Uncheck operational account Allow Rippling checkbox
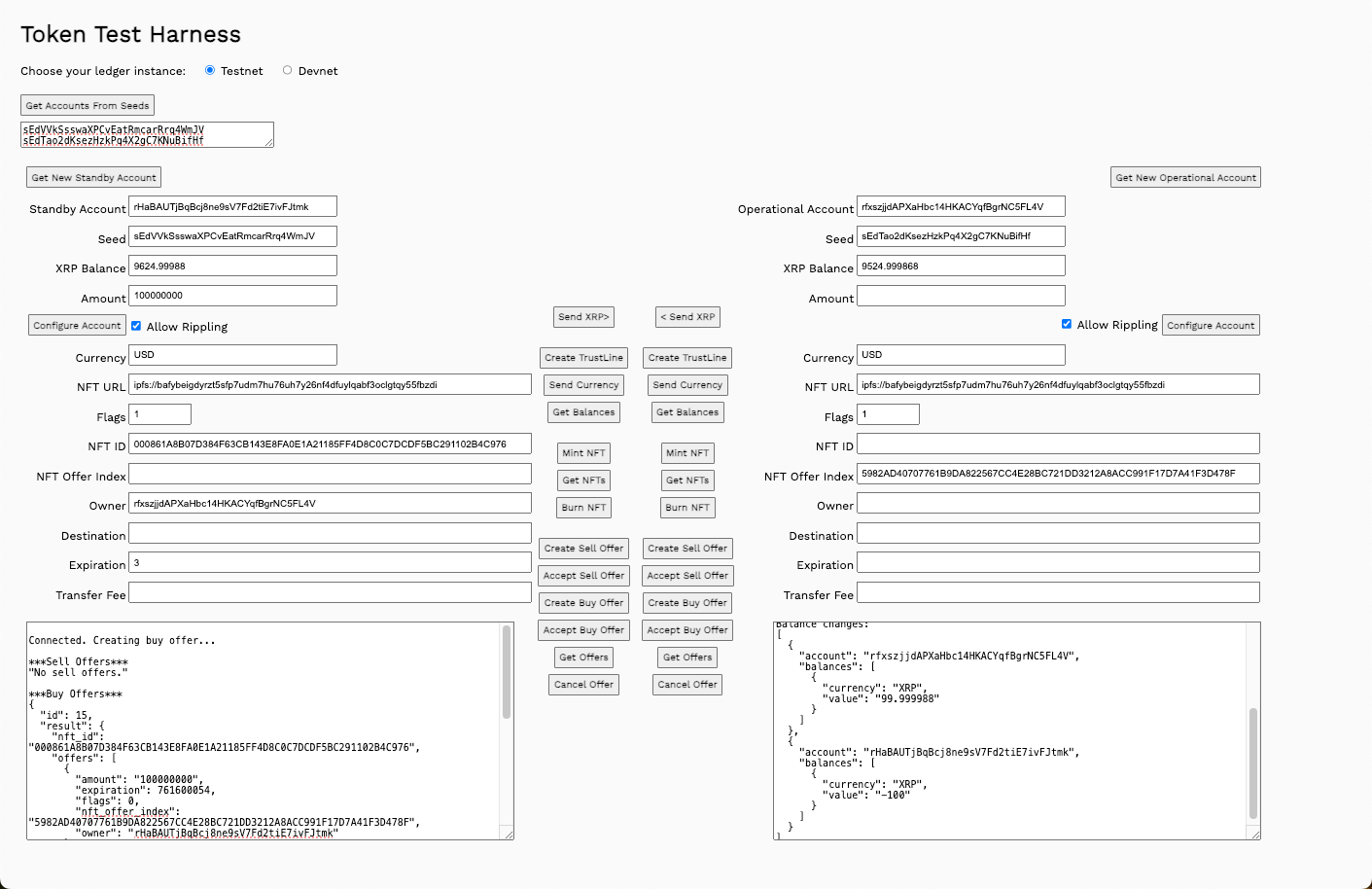This screenshot has height=889, width=1372. tap(1067, 324)
